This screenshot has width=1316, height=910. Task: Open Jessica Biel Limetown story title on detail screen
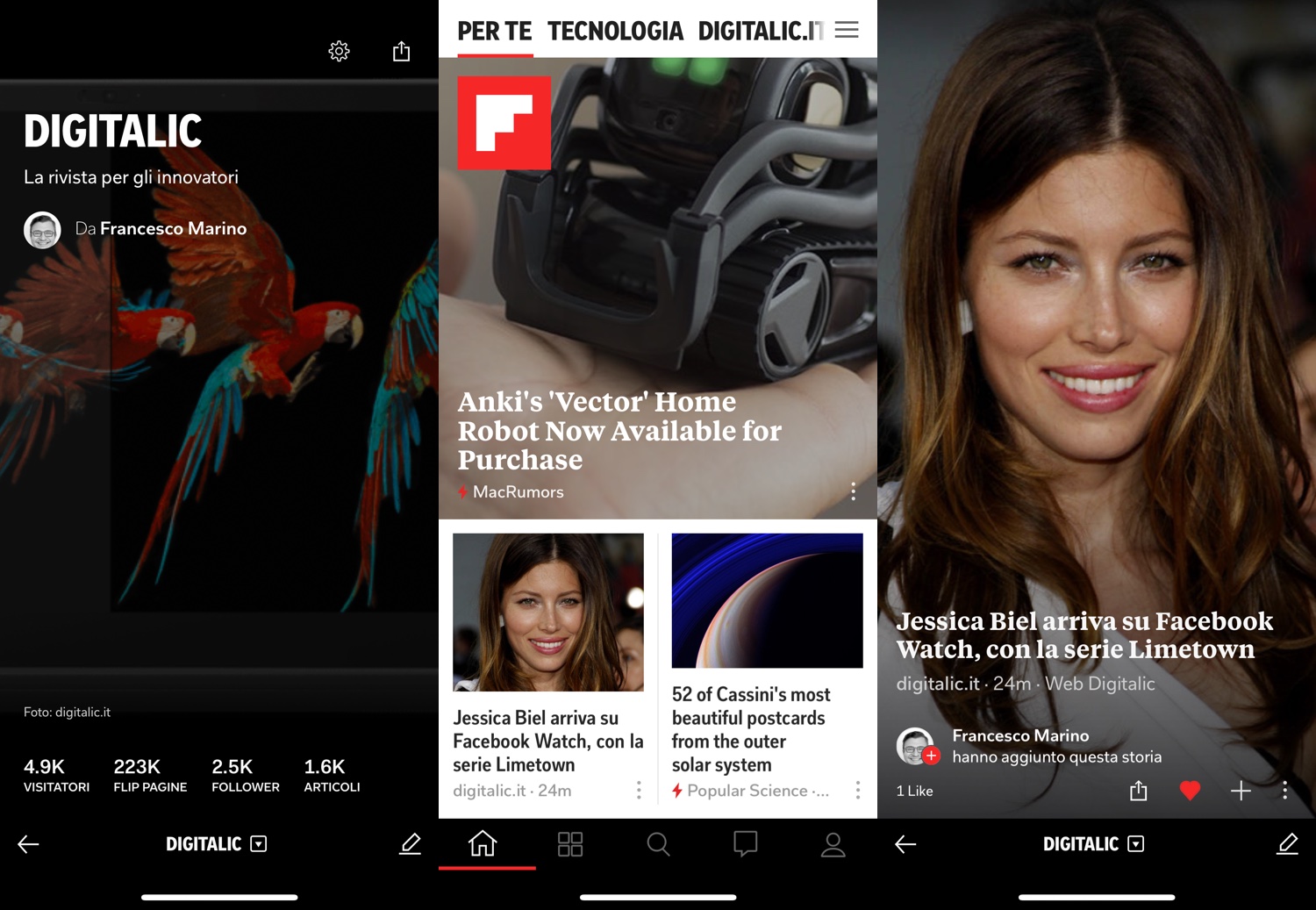click(1084, 635)
